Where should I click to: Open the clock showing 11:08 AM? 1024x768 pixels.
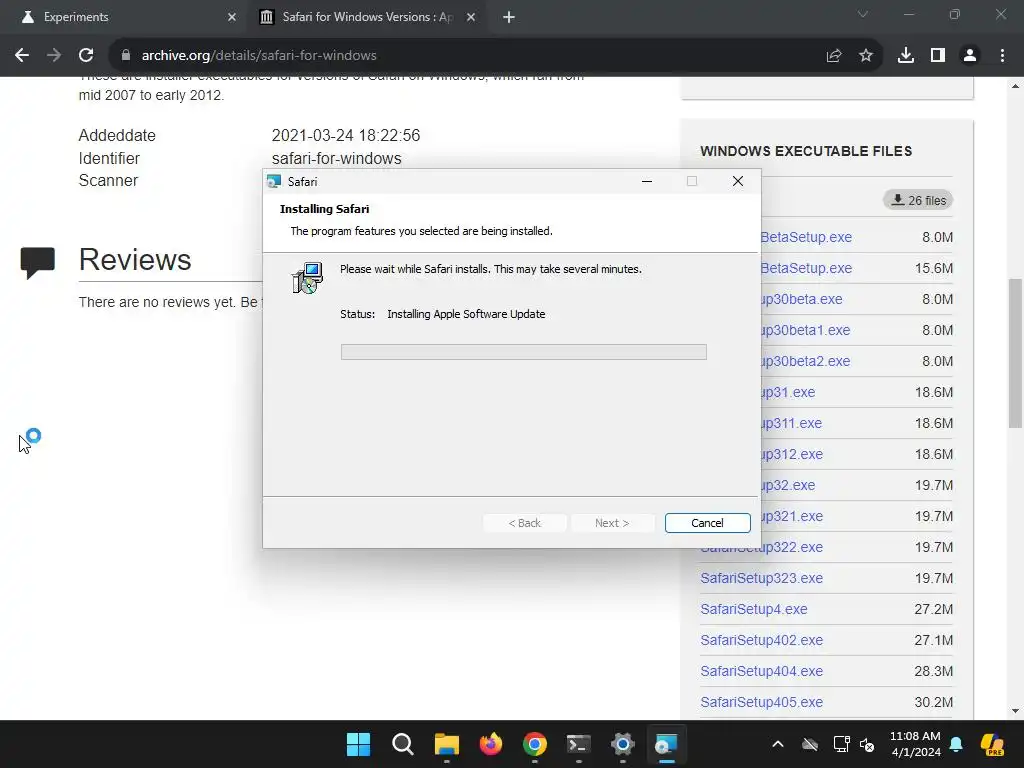tap(915, 744)
